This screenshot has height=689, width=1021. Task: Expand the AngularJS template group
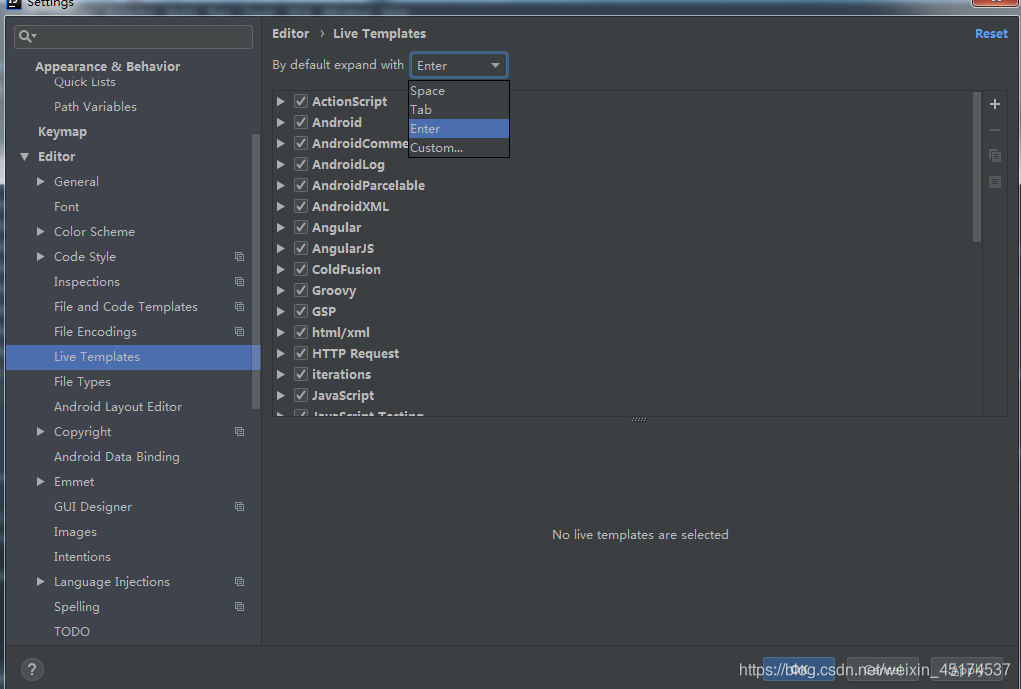click(x=281, y=248)
